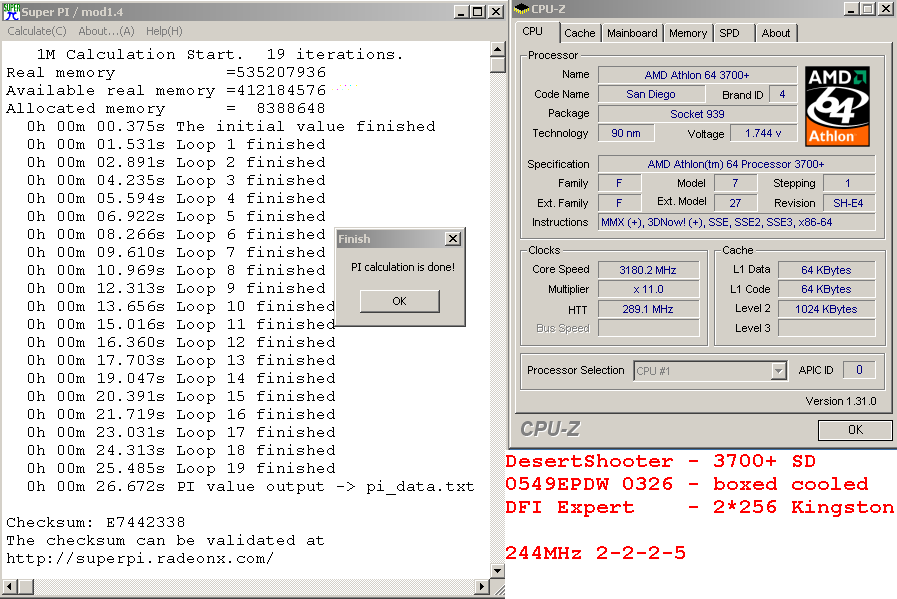This screenshot has height=599, width=897.
Task: Click the 1M Calculation Start line
Action: pyautogui.click(x=220, y=54)
